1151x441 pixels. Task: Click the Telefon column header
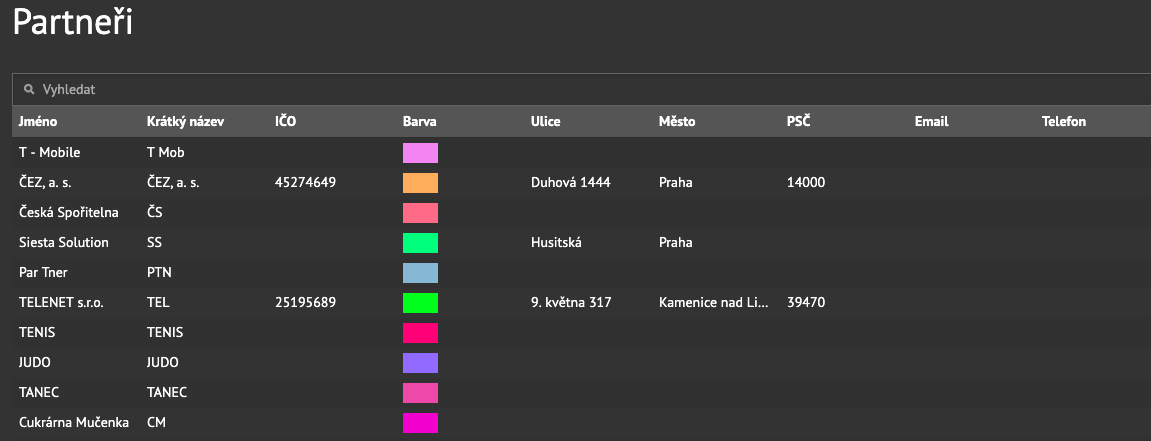click(x=1064, y=122)
